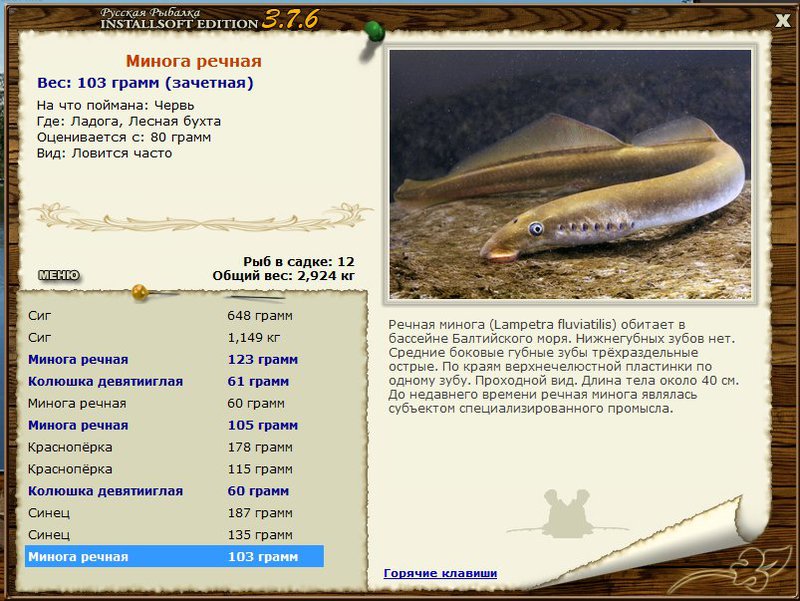
Task: Click the Оценивается с: 80 грамм line
Action: [x=124, y=137]
